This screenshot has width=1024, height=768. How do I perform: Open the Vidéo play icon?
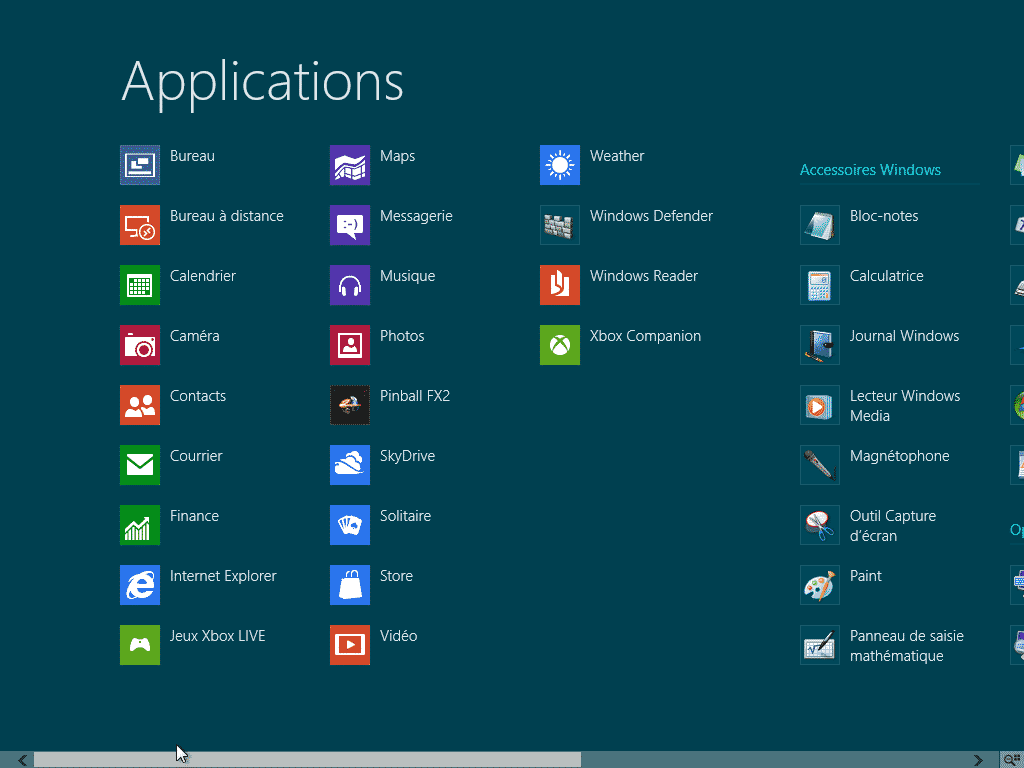click(x=350, y=645)
